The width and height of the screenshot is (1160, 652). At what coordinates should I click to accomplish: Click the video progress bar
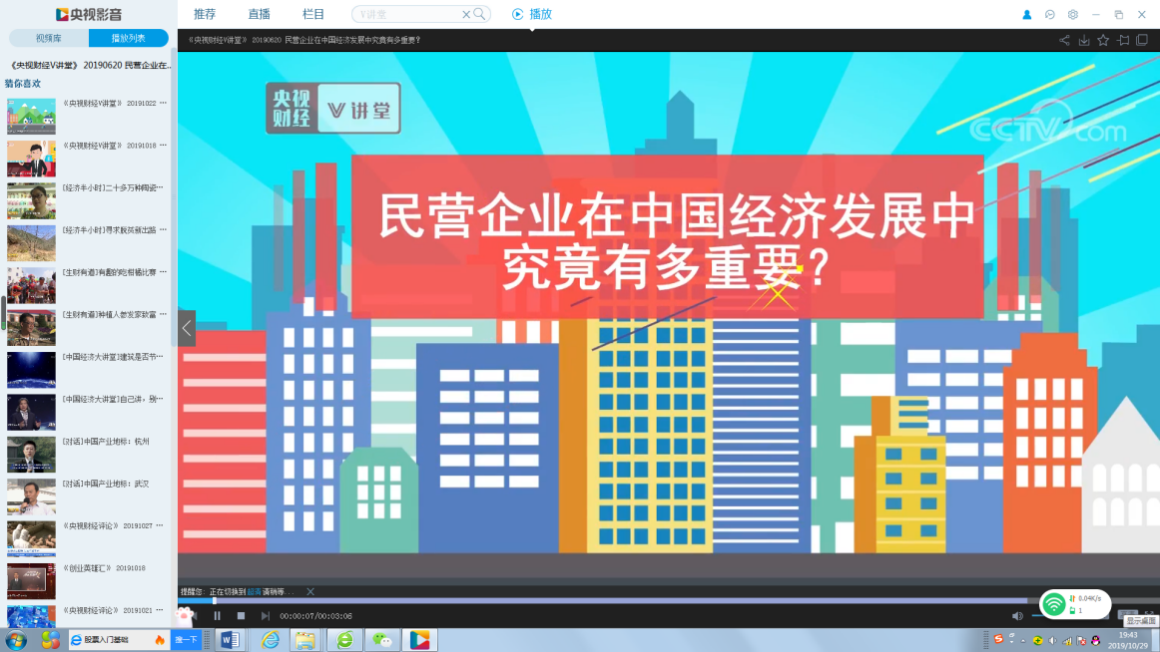[x=600, y=601]
